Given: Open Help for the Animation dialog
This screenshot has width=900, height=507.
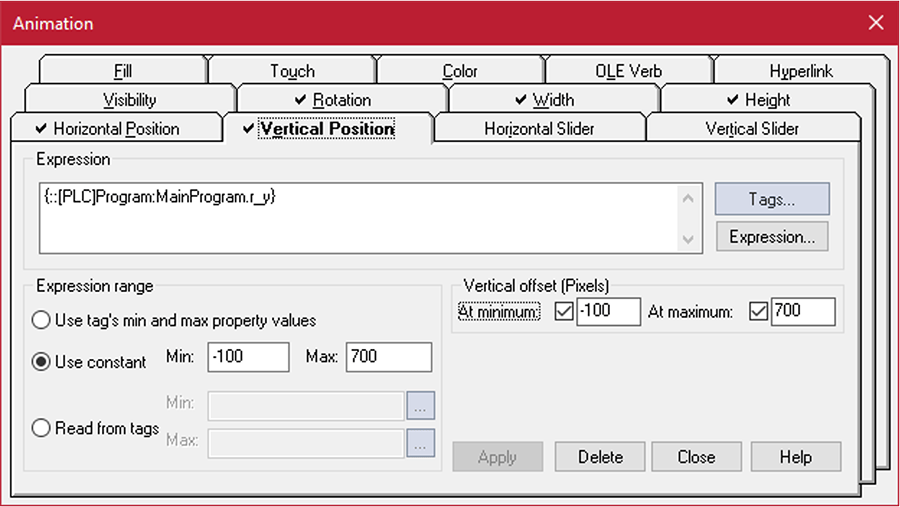Looking at the screenshot, I should tap(796, 457).
